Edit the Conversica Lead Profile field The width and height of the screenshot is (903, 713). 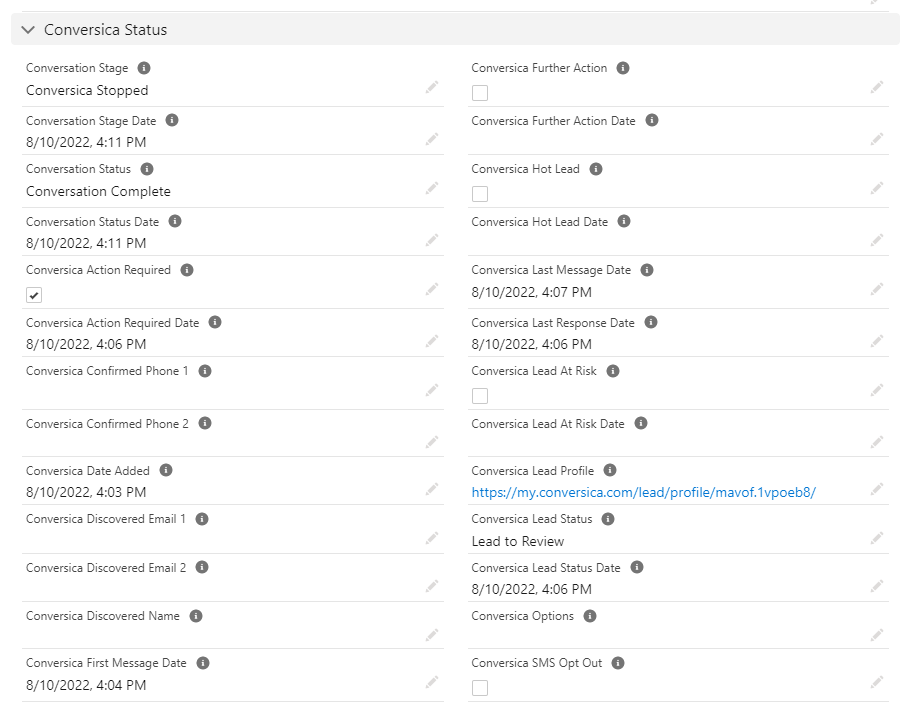tap(877, 489)
